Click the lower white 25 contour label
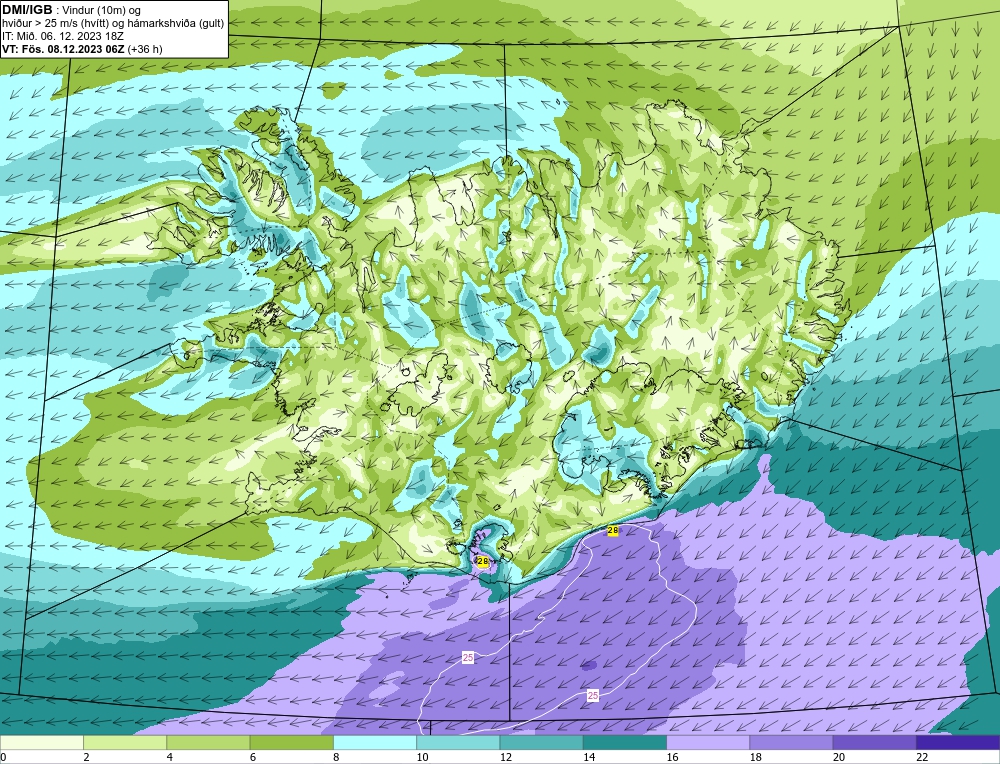1000x764 pixels. tap(592, 695)
